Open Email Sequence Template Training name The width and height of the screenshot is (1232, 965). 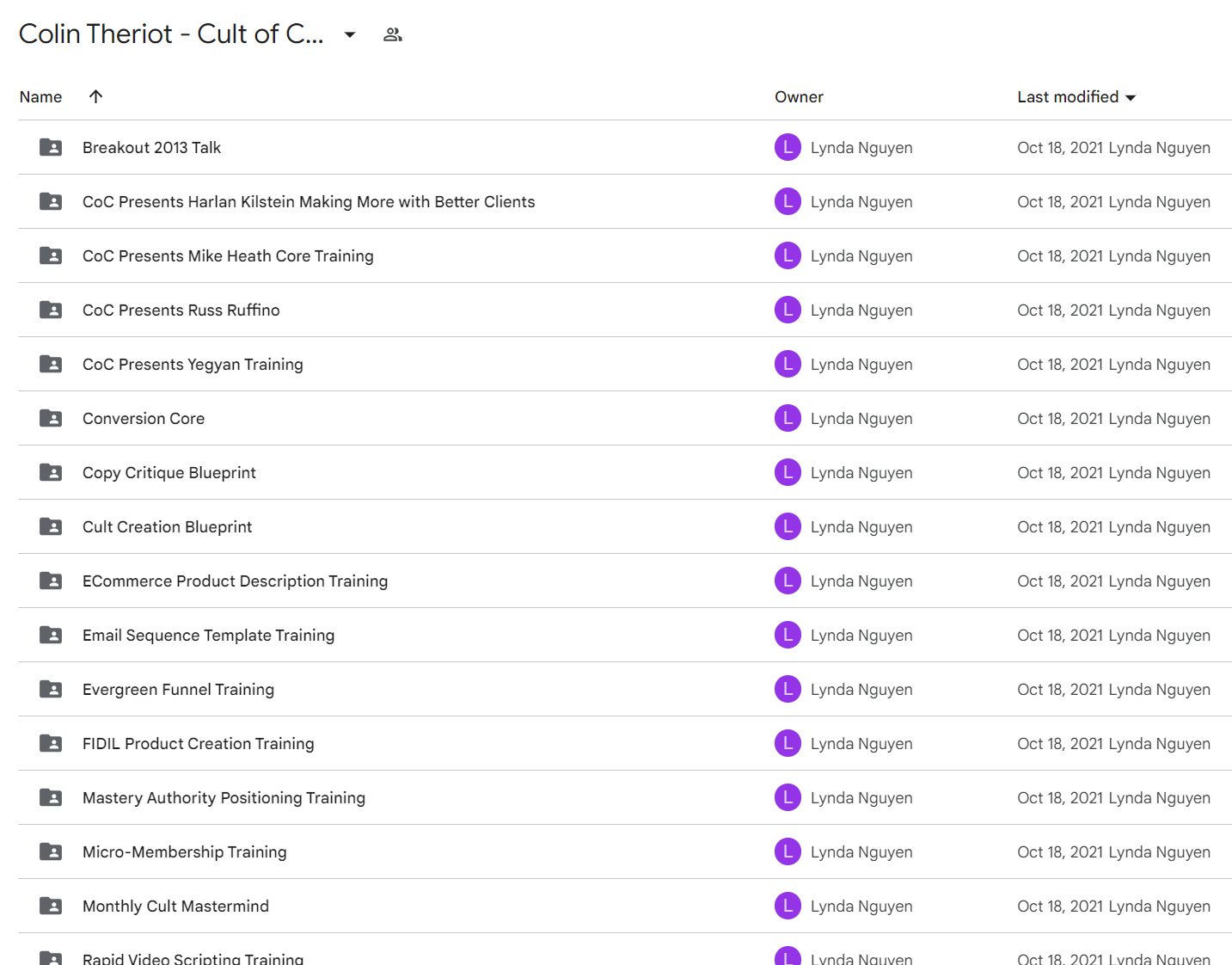(209, 636)
